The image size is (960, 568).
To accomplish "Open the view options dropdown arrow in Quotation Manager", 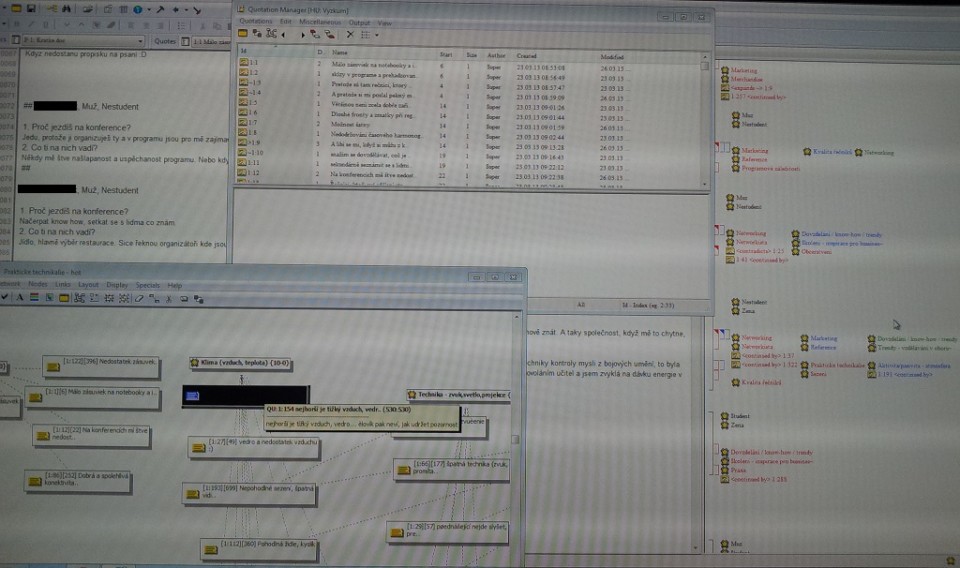I will point(377,35).
